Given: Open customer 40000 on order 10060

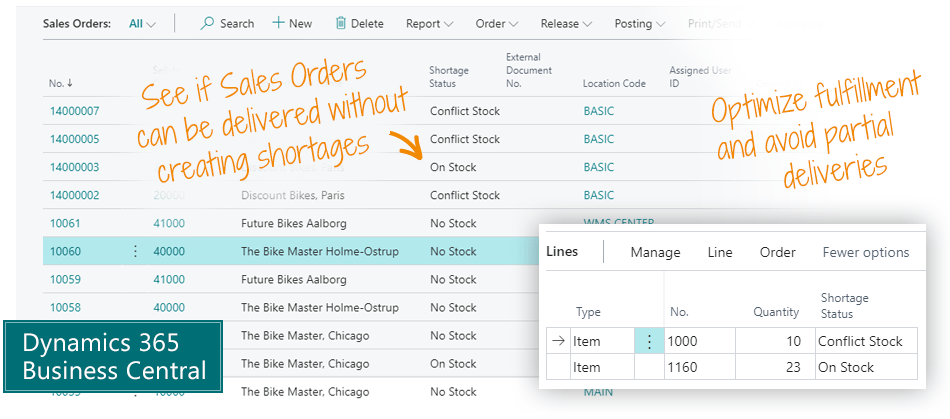Looking at the screenshot, I should coord(169,251).
